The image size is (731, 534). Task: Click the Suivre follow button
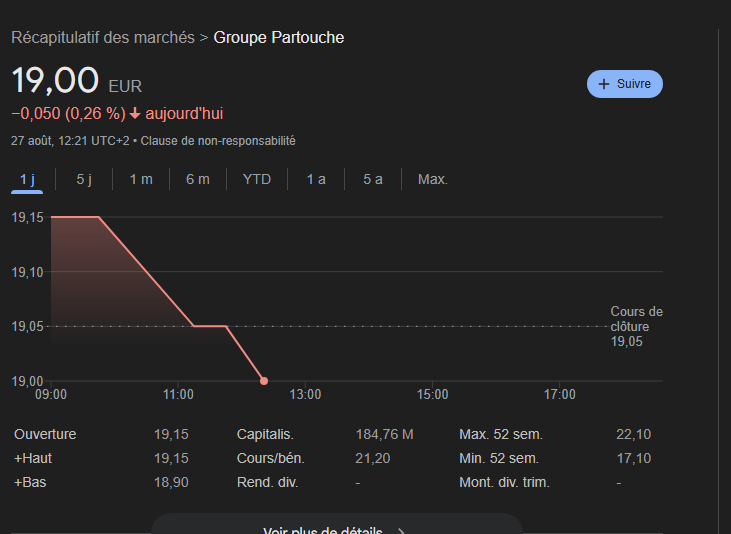pyautogui.click(x=624, y=84)
